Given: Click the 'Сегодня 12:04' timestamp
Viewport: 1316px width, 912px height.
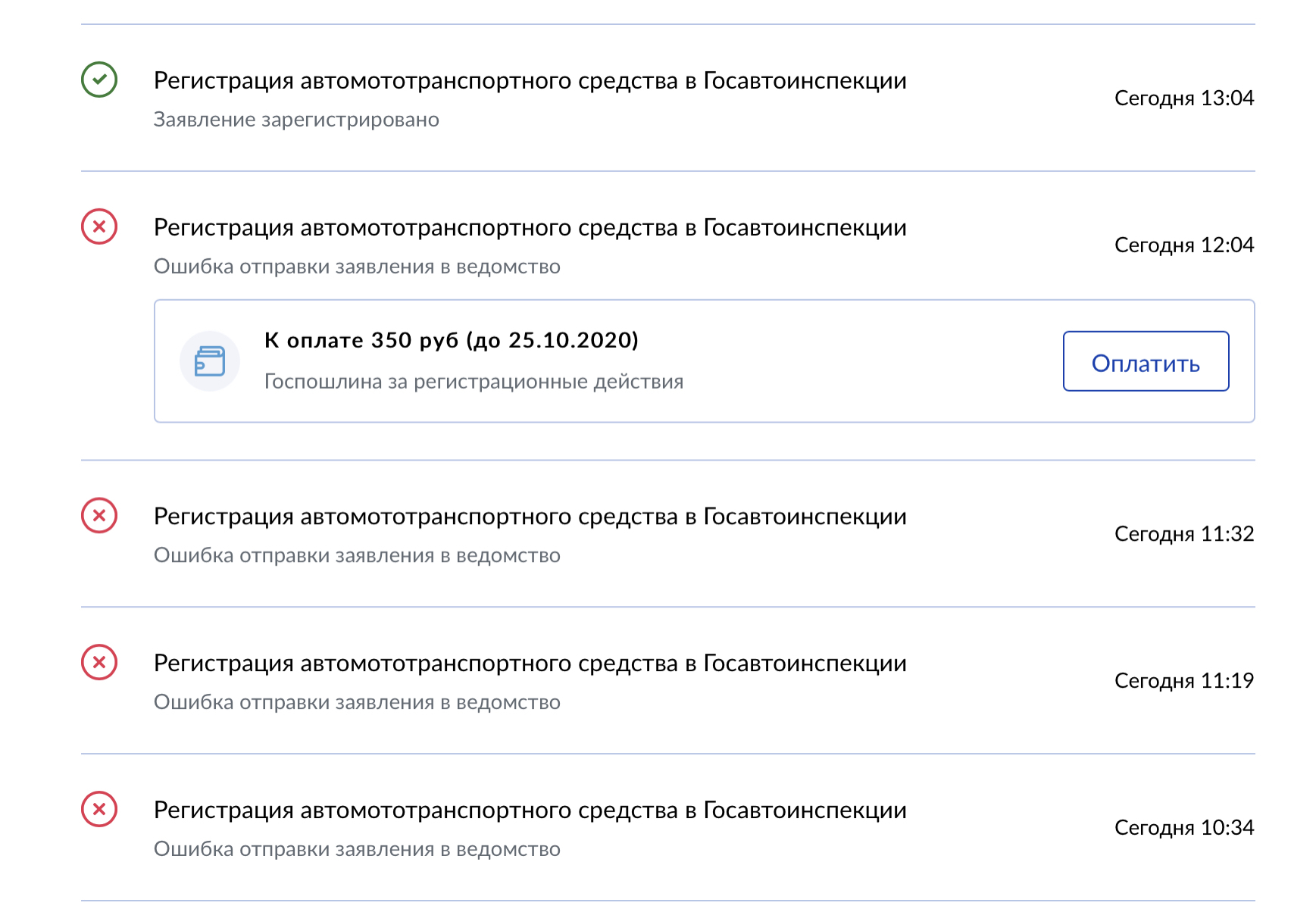Looking at the screenshot, I should pos(1183,245).
